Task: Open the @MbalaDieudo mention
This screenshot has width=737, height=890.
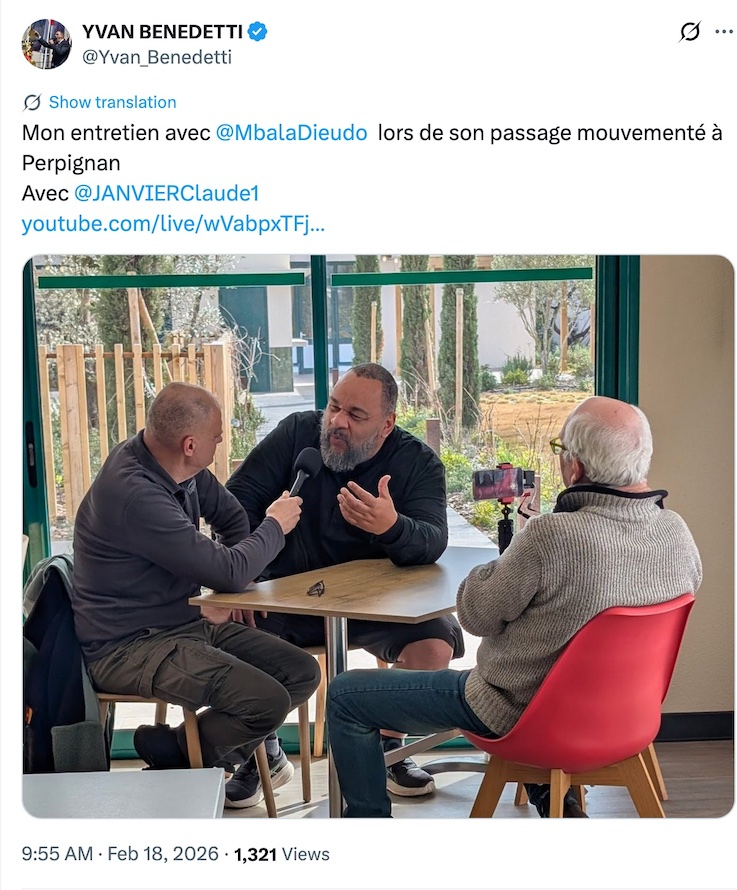Action: 292,133
